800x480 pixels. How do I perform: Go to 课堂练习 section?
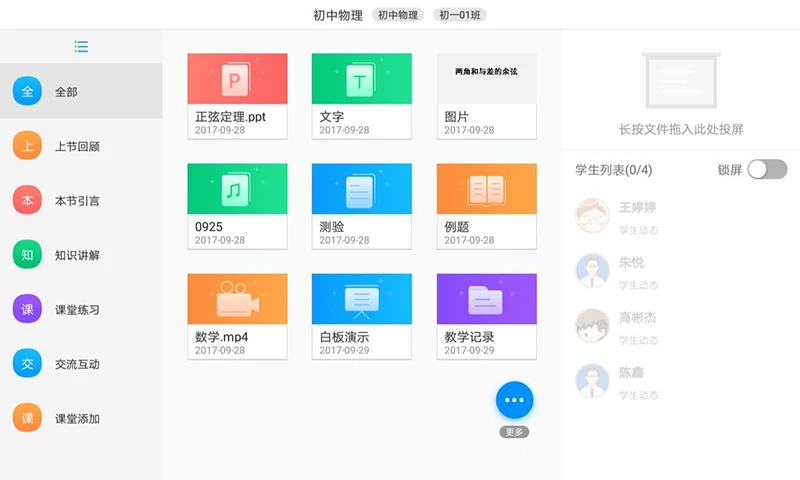click(x=81, y=310)
